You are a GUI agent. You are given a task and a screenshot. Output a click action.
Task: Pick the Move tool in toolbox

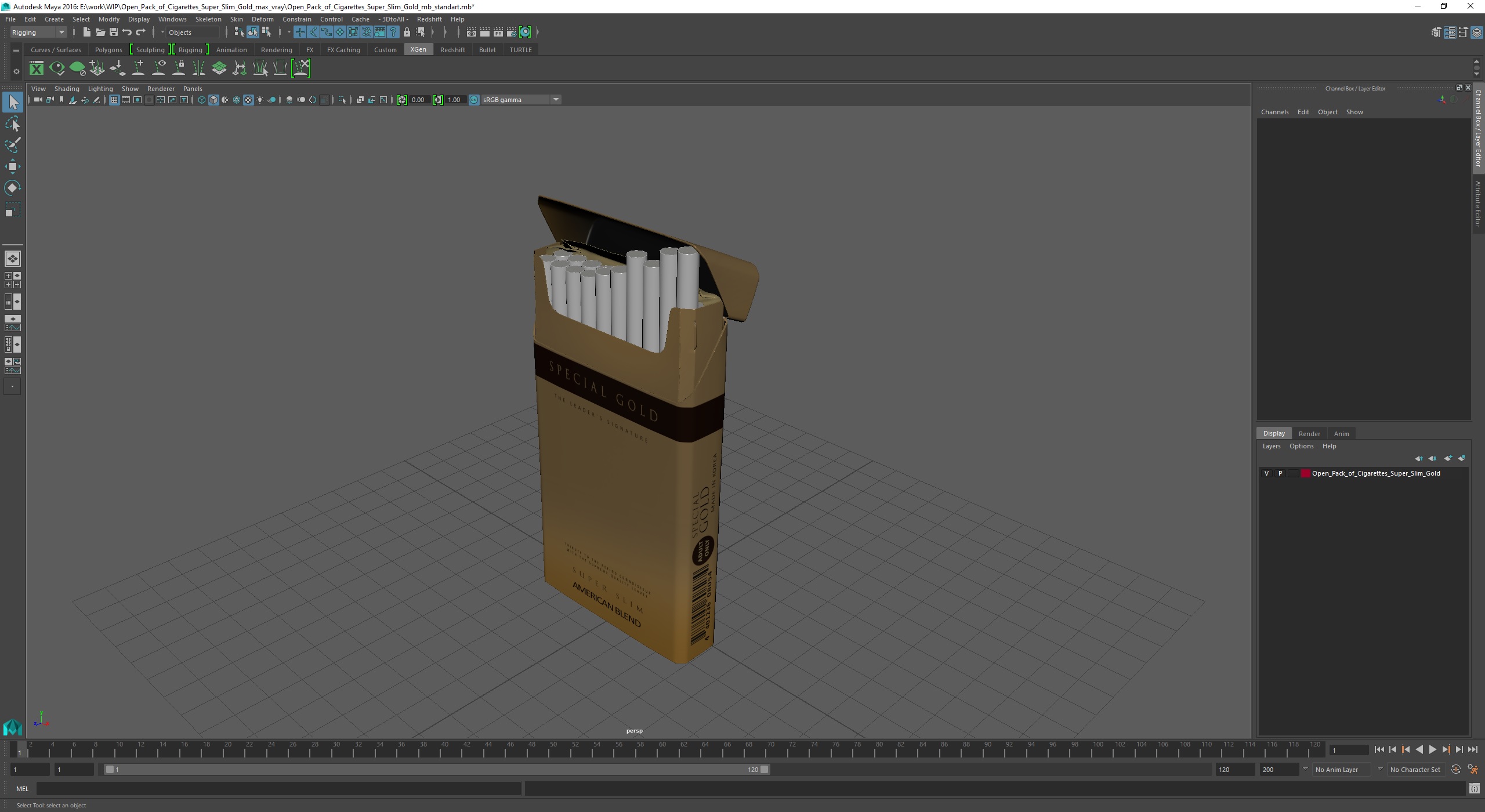pyautogui.click(x=13, y=166)
